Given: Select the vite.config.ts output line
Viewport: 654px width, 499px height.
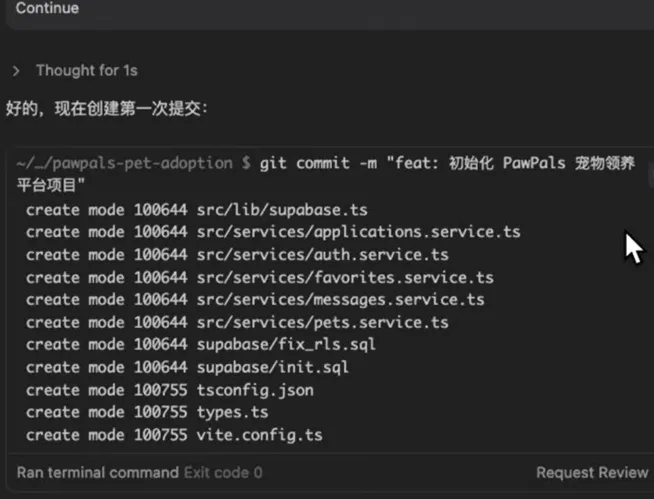Looking at the screenshot, I should 173,435.
